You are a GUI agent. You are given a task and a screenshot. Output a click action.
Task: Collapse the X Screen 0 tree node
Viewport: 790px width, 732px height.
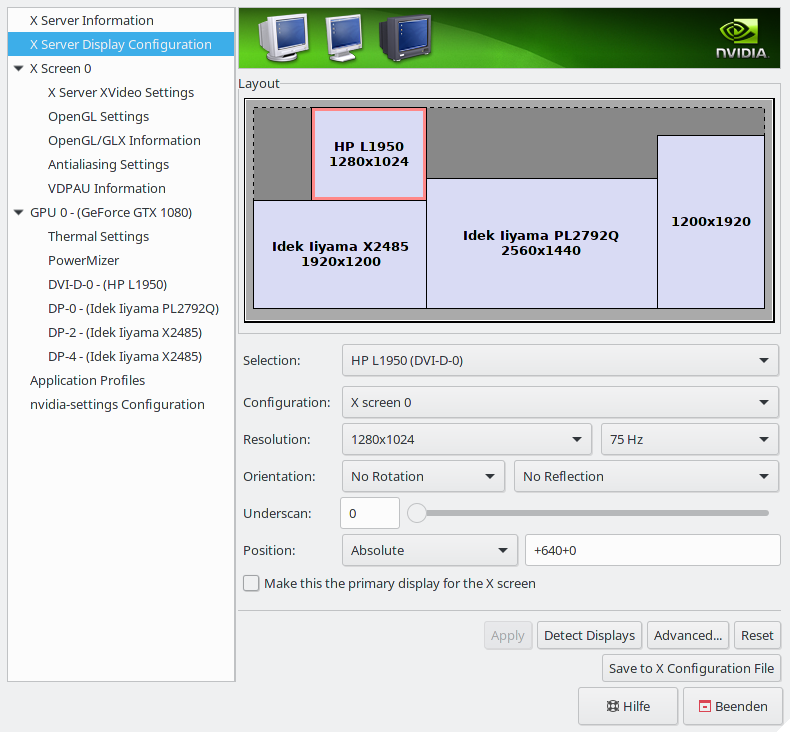pos(19,69)
